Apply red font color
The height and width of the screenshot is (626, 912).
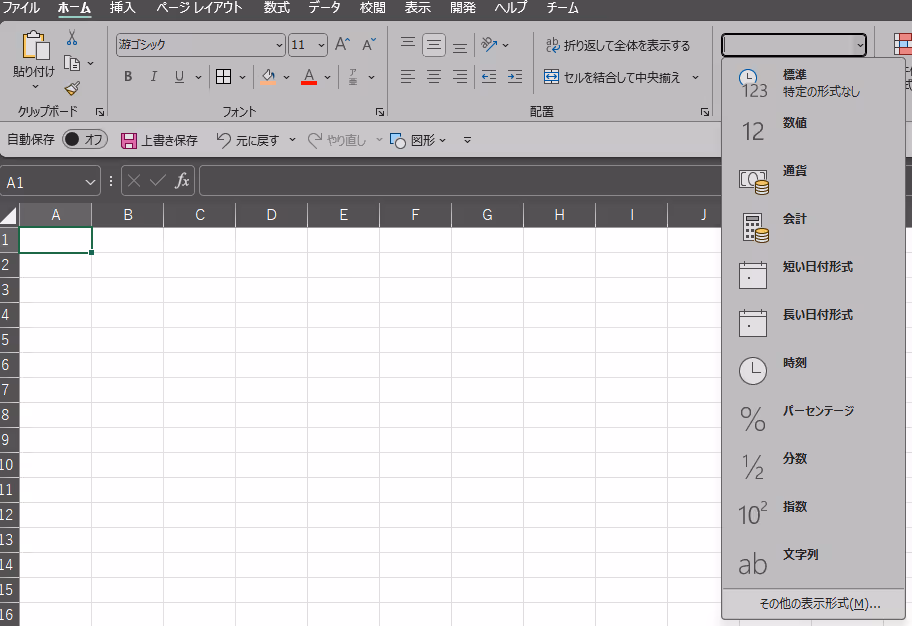309,77
